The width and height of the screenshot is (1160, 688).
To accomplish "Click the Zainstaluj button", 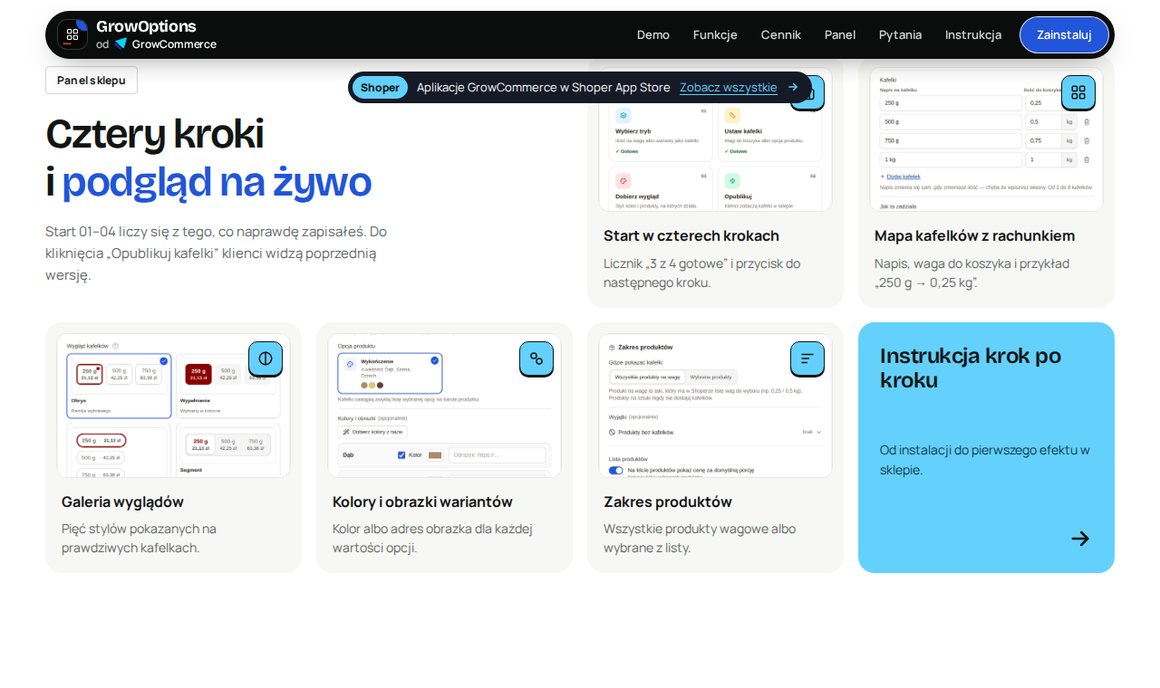I will point(1064,35).
